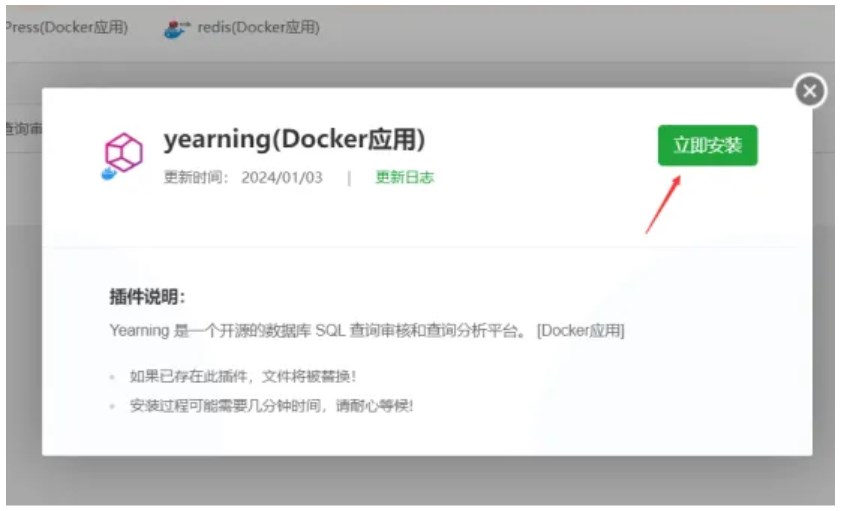This screenshot has width=841, height=511.
Task: Click the note 如果已存在此插件 line
Action: 242,376
